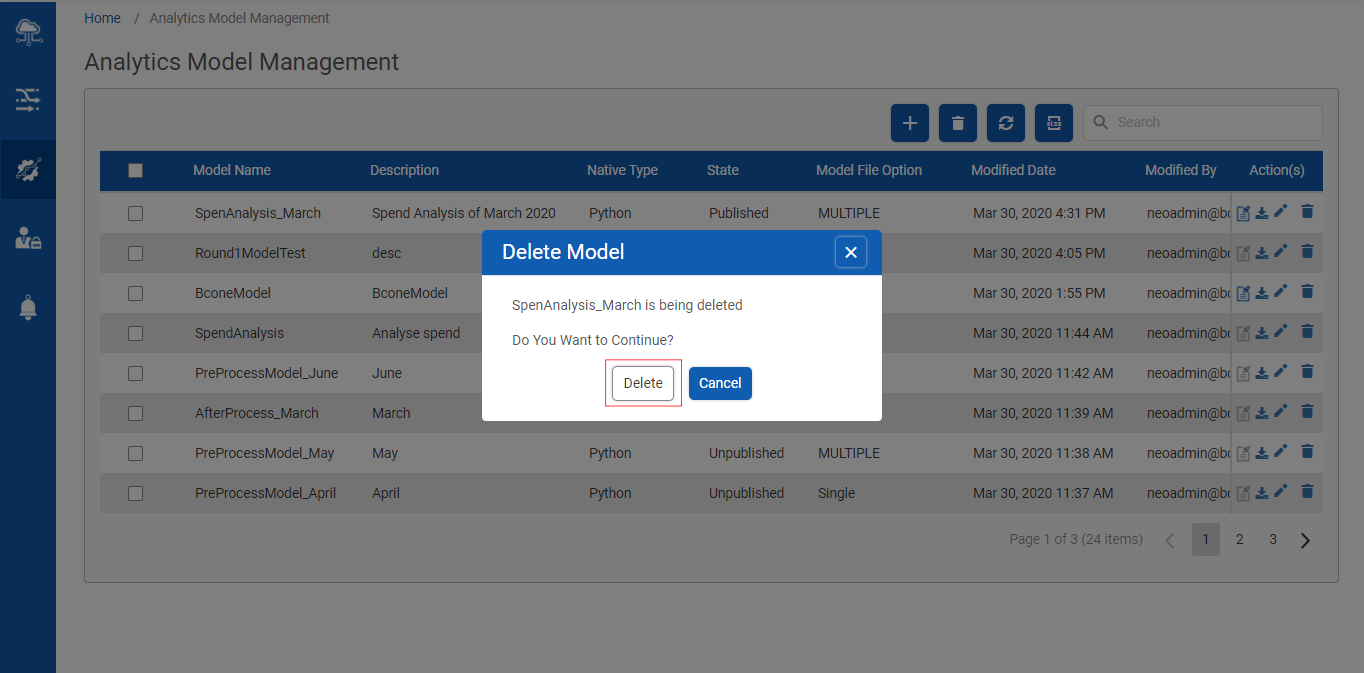Delete PreProcessModel_April via trash icon
Image resolution: width=1364 pixels, height=673 pixels.
click(x=1307, y=491)
